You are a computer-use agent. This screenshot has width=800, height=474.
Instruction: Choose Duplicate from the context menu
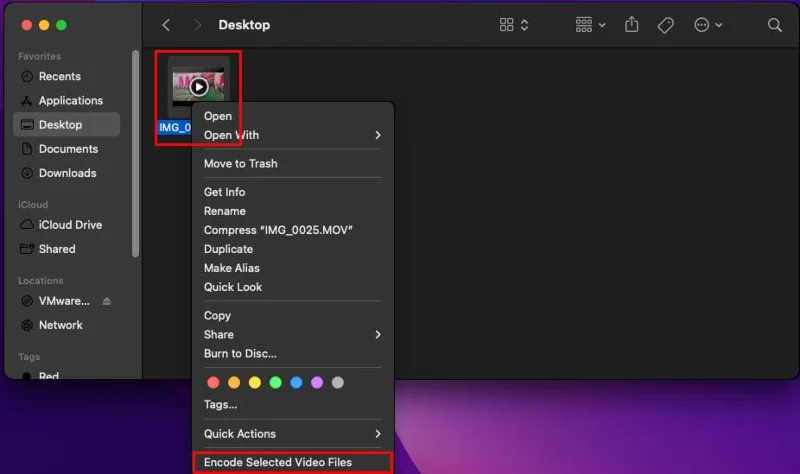(x=292, y=249)
